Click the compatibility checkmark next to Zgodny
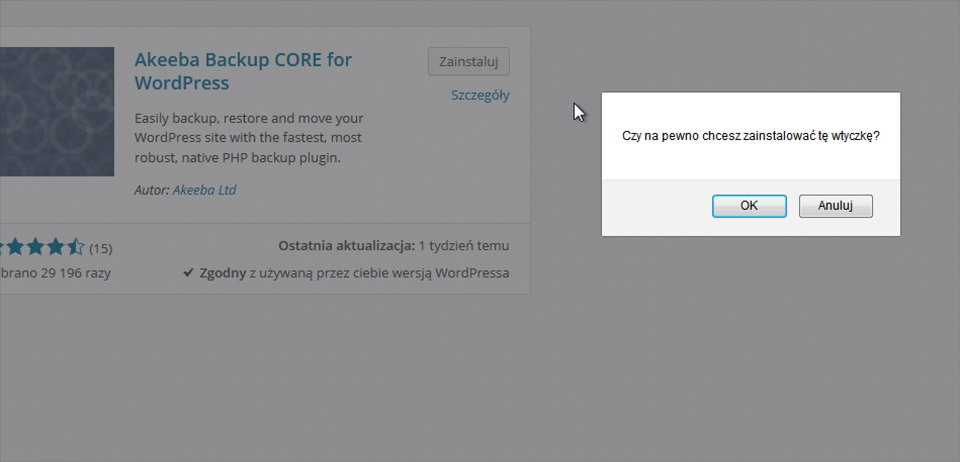This screenshot has height=462, width=960. coord(189,273)
